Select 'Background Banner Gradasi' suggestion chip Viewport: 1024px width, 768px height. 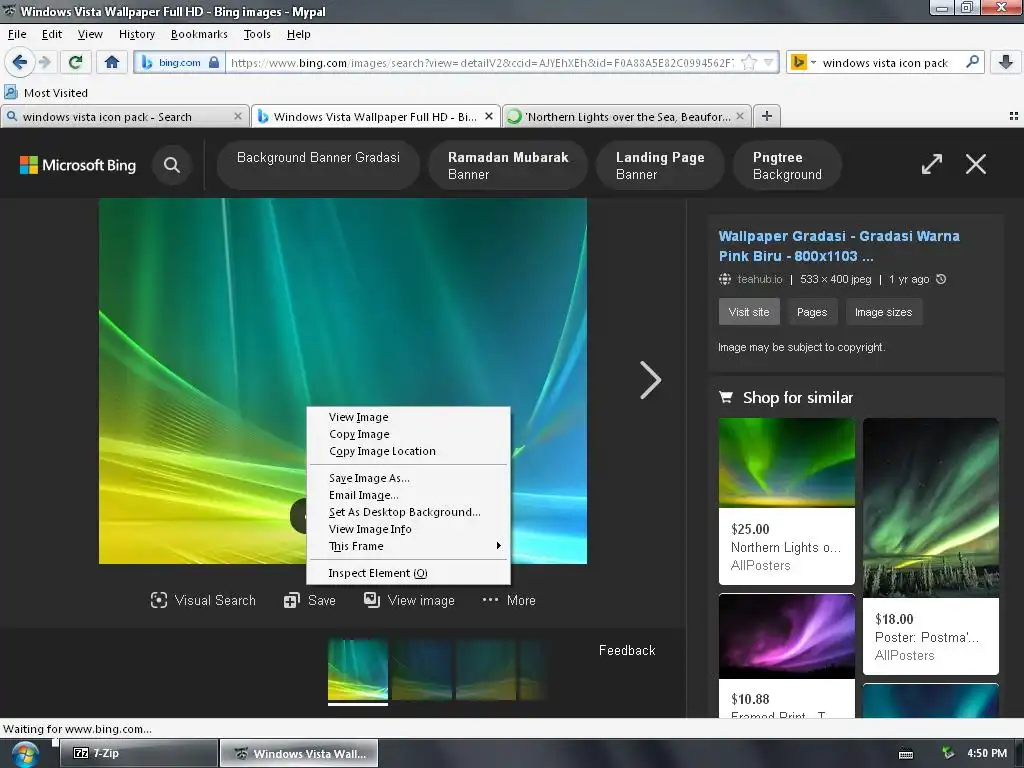point(318,165)
